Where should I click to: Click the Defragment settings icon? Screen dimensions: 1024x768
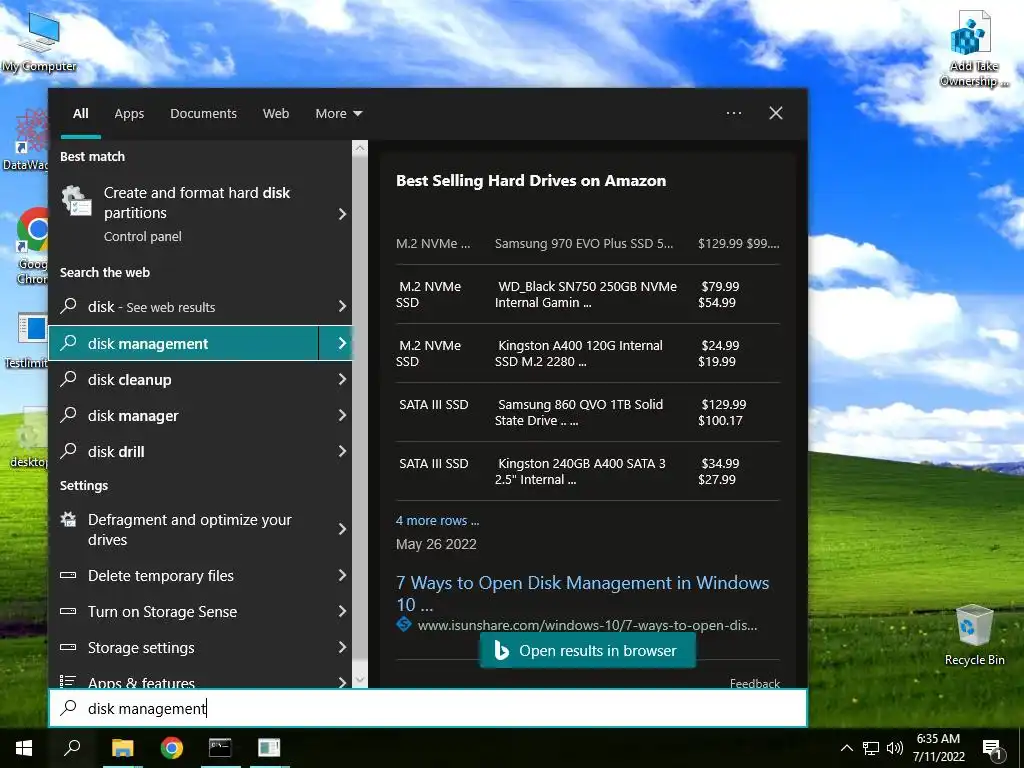68,520
